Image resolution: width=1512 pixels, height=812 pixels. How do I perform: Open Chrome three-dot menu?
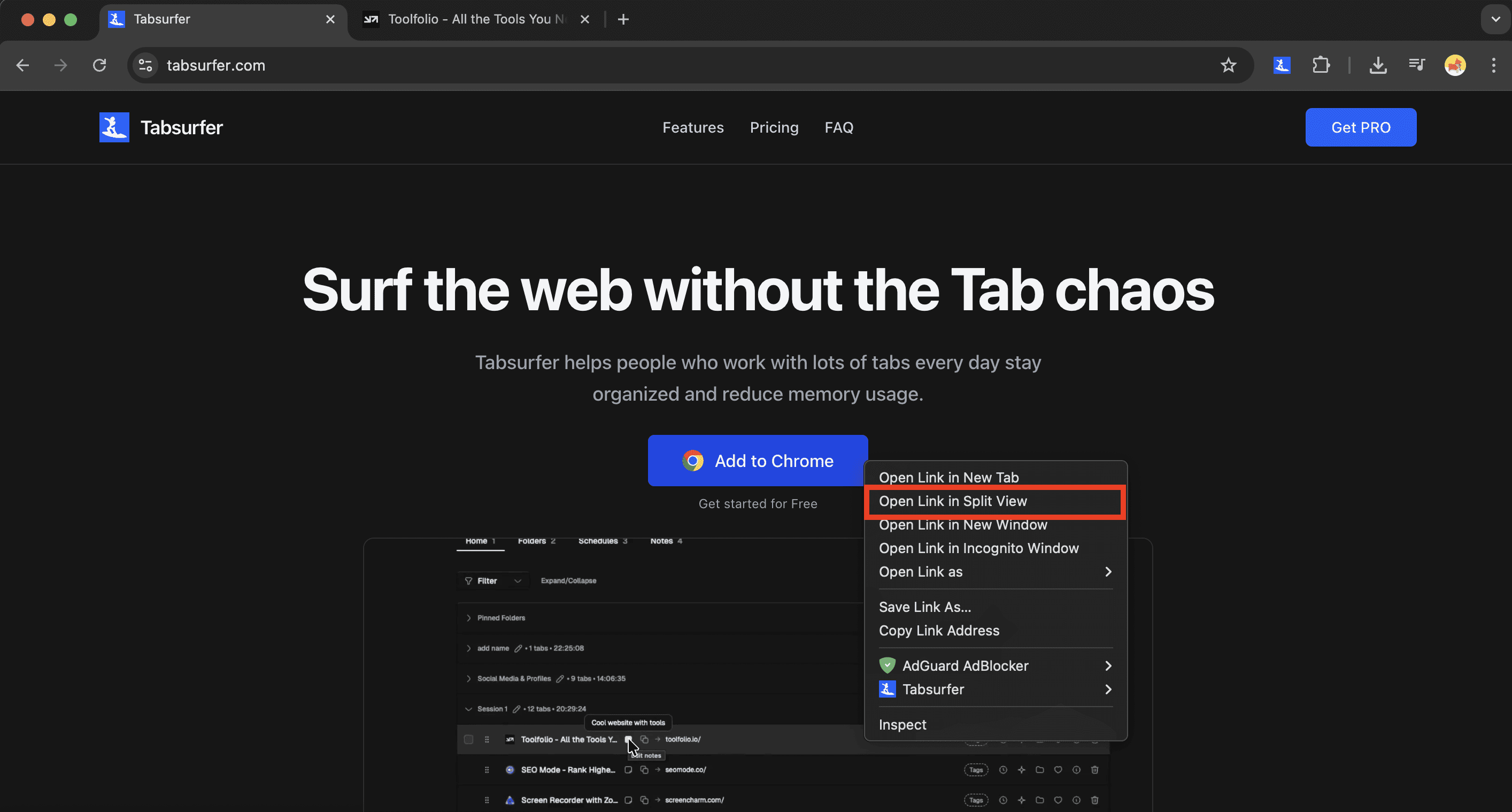(1493, 65)
